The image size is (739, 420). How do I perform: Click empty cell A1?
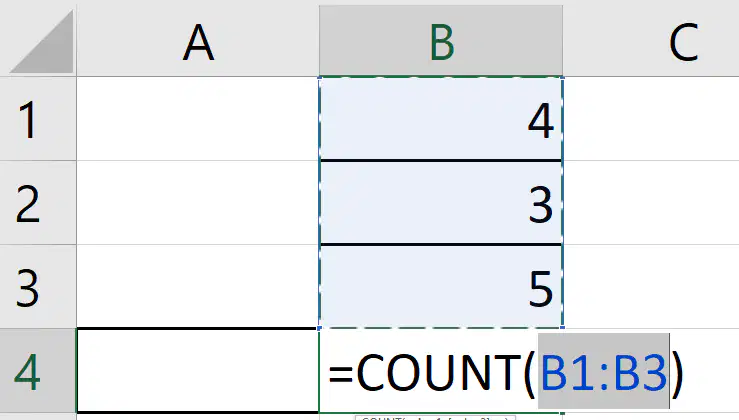pyautogui.click(x=198, y=118)
